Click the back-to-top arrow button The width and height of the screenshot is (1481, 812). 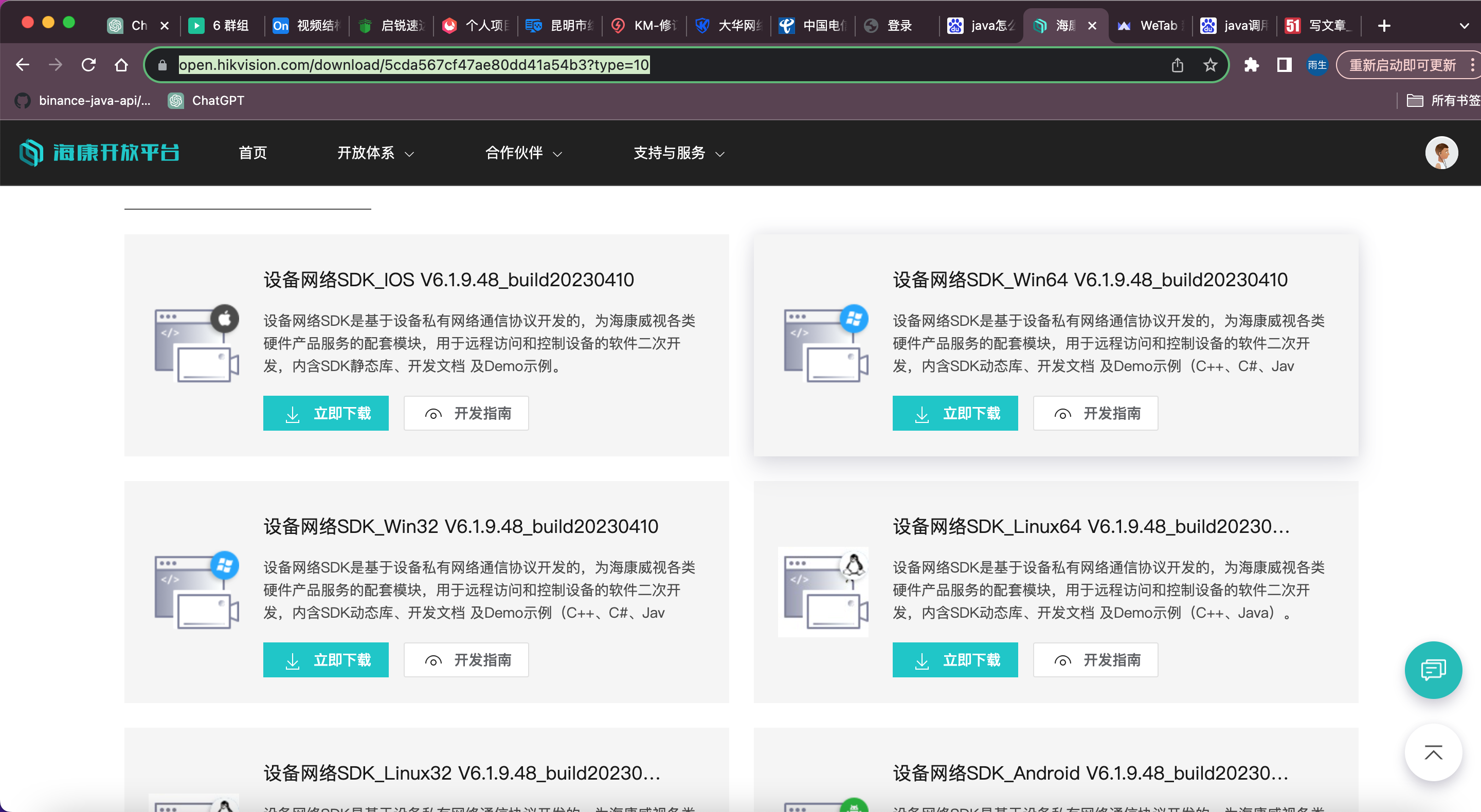tap(1433, 752)
